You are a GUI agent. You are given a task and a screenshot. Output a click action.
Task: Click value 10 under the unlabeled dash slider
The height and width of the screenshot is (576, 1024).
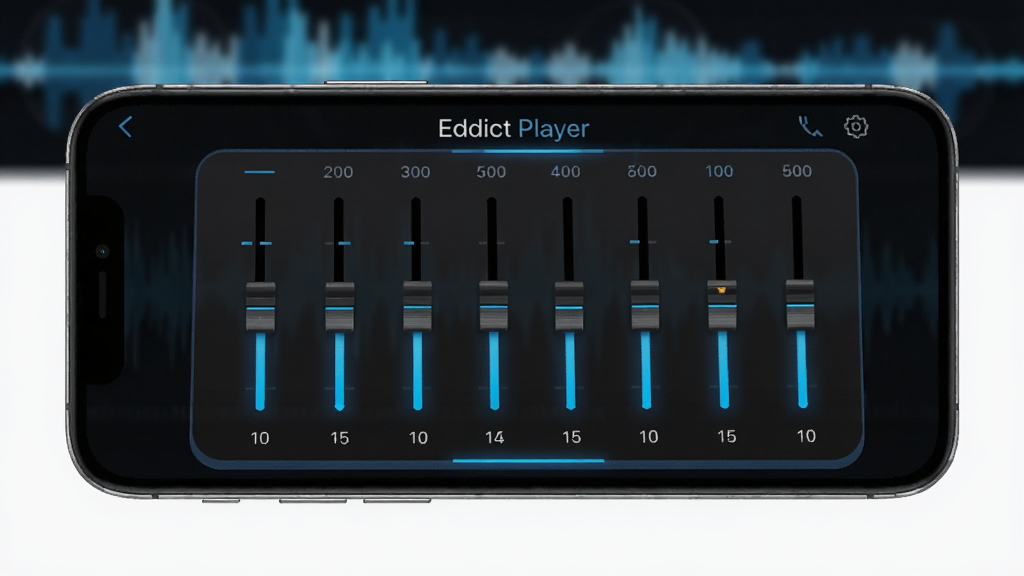point(260,438)
